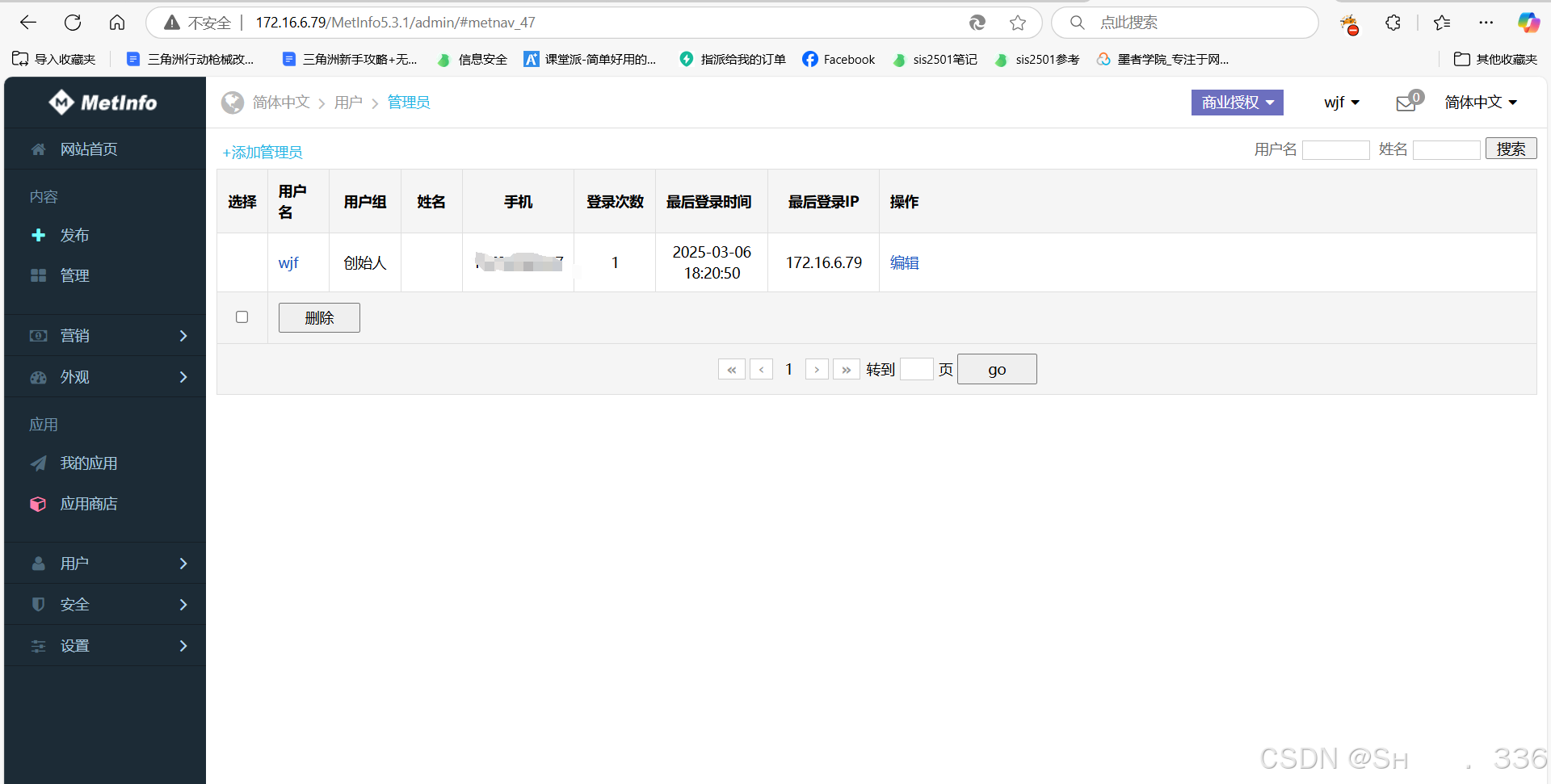The height and width of the screenshot is (784, 1551).
Task: Go to browser home icon
Action: [x=117, y=23]
